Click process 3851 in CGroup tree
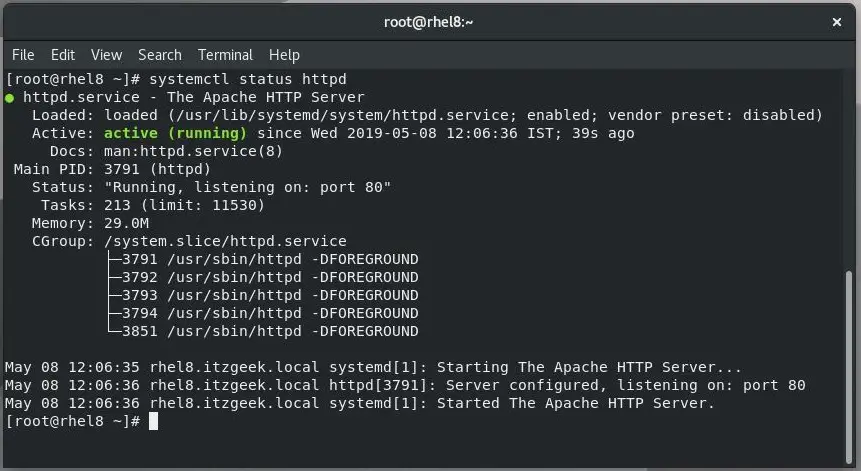This screenshot has height=471, width=861. tap(270, 332)
